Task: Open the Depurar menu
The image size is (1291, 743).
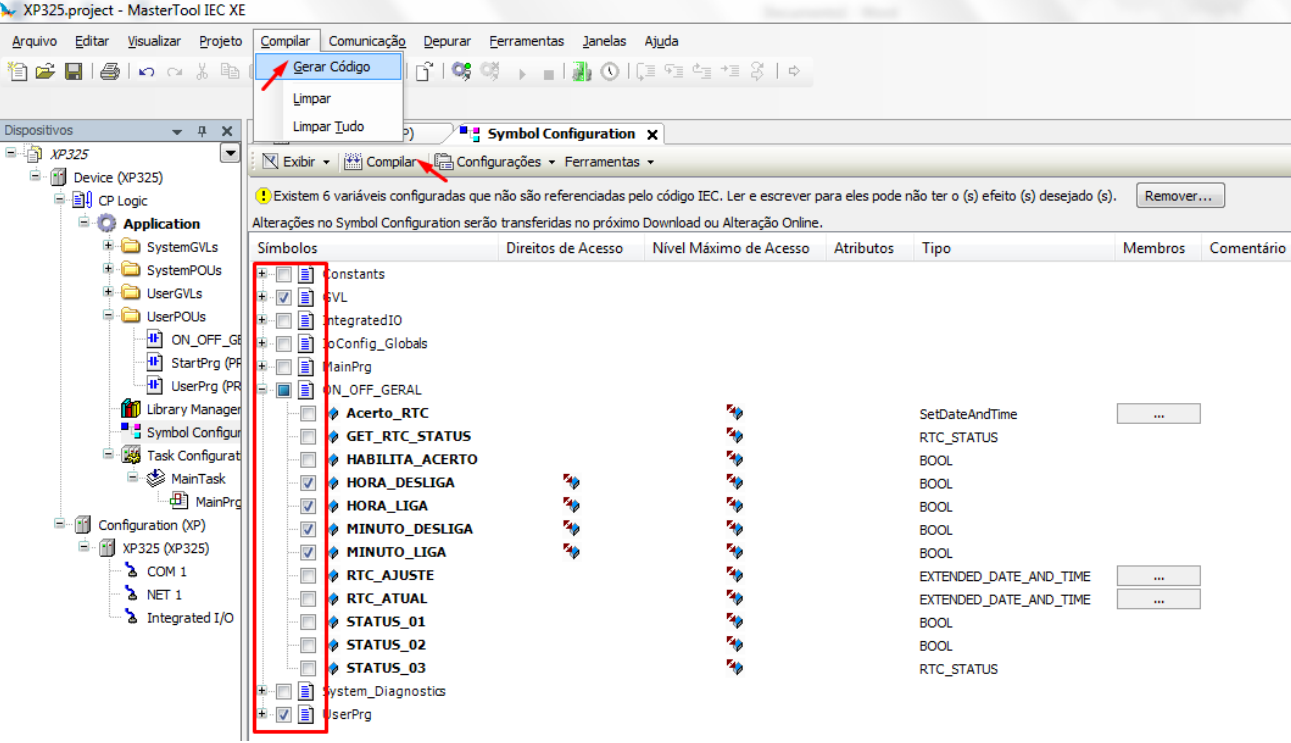Action: (x=447, y=41)
